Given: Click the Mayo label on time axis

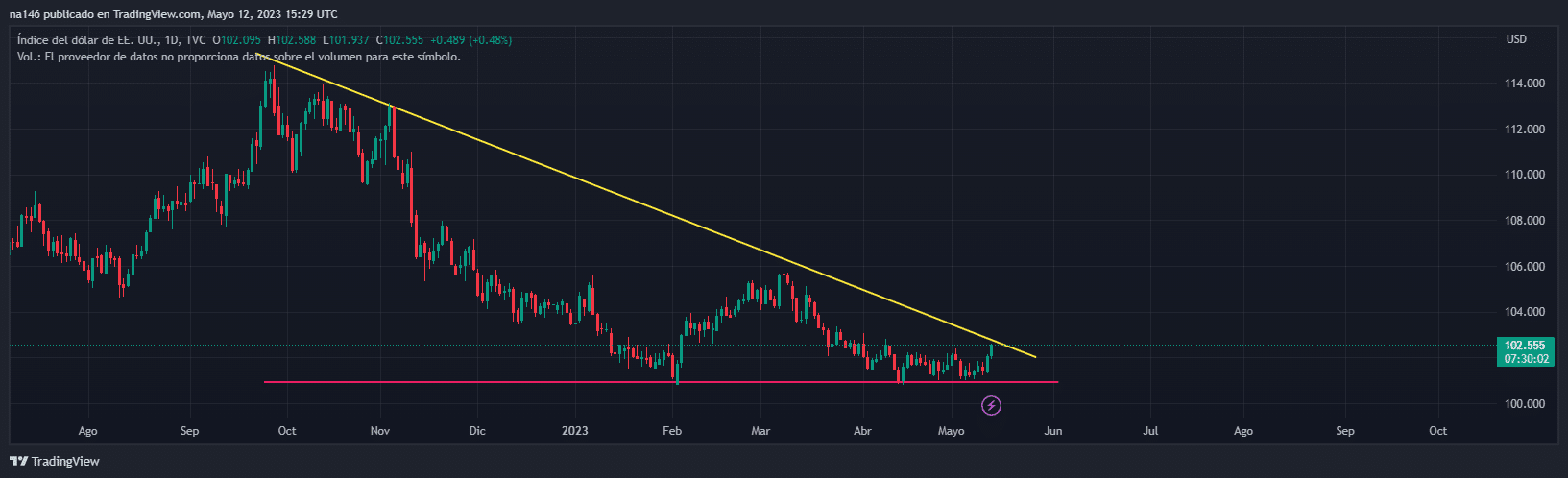Looking at the screenshot, I should [x=951, y=431].
